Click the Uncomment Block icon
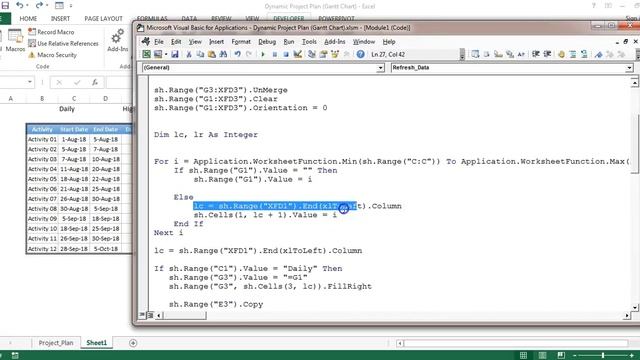 point(584,54)
